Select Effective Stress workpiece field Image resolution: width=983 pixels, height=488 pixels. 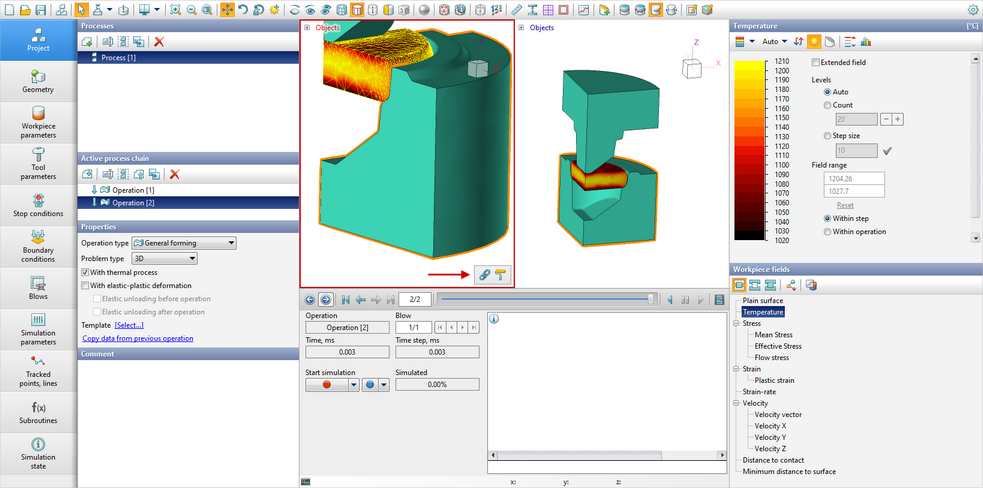[x=778, y=346]
